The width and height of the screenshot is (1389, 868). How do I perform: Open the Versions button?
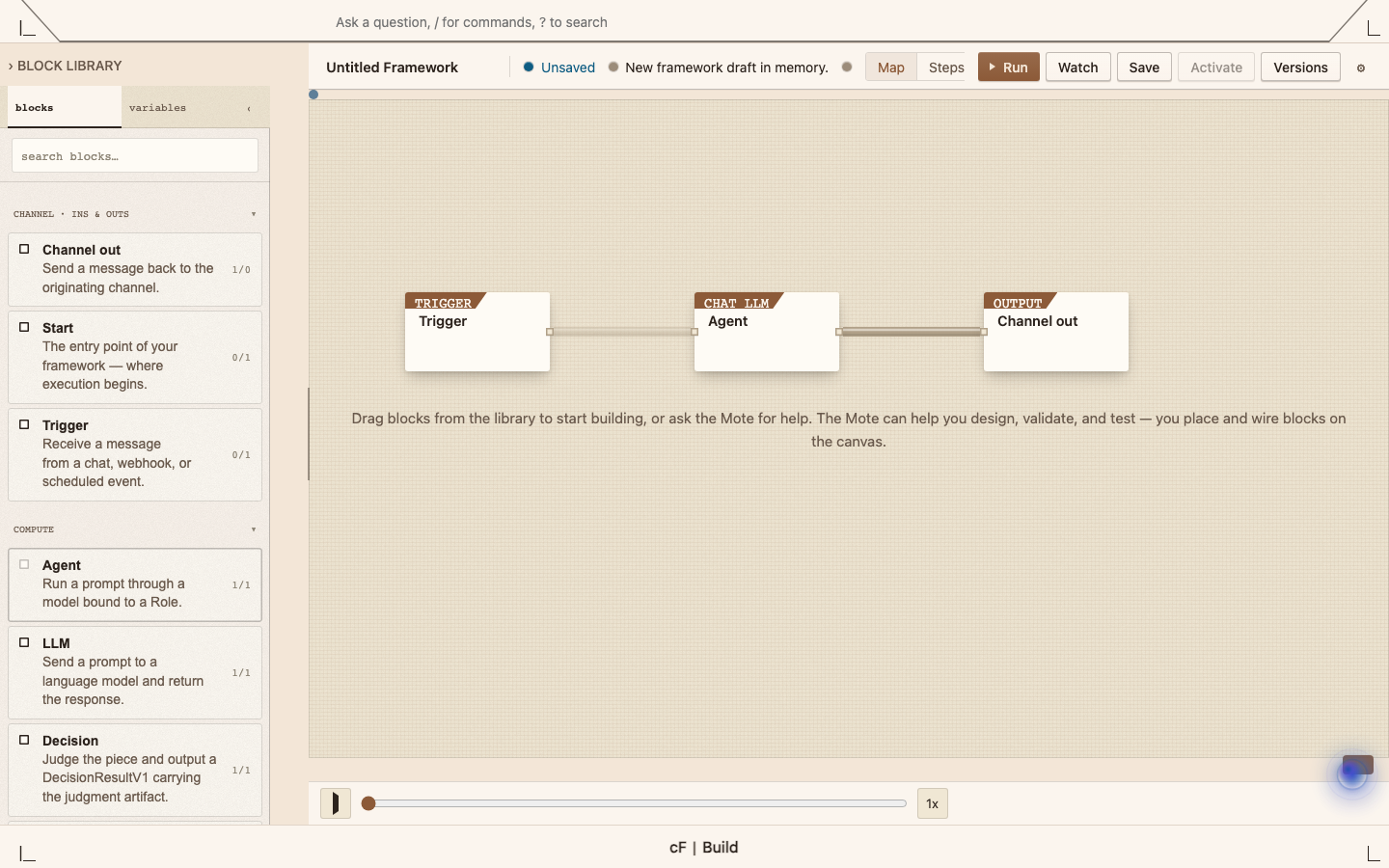(1300, 68)
